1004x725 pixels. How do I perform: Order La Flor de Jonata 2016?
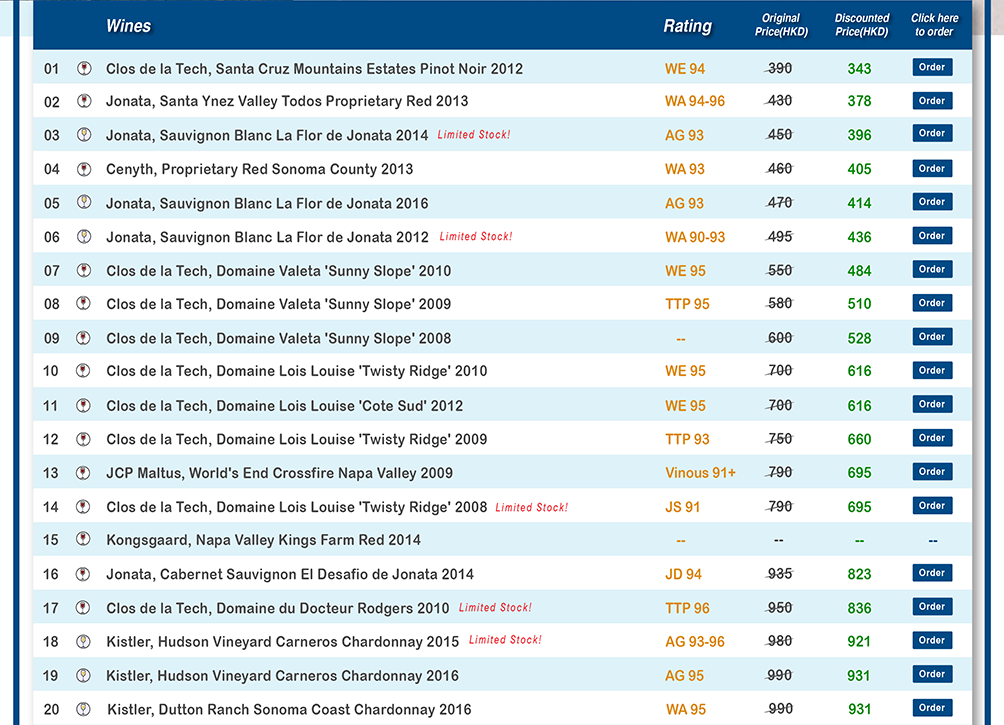click(932, 202)
